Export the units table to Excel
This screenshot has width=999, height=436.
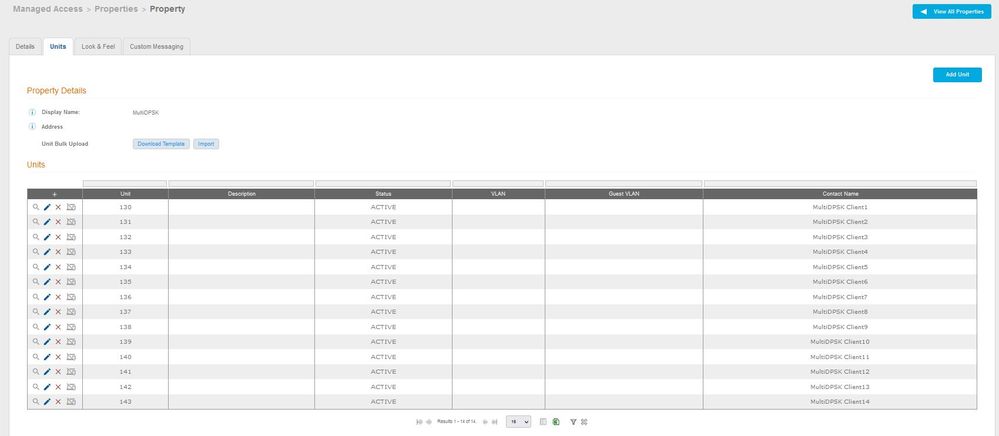556,422
